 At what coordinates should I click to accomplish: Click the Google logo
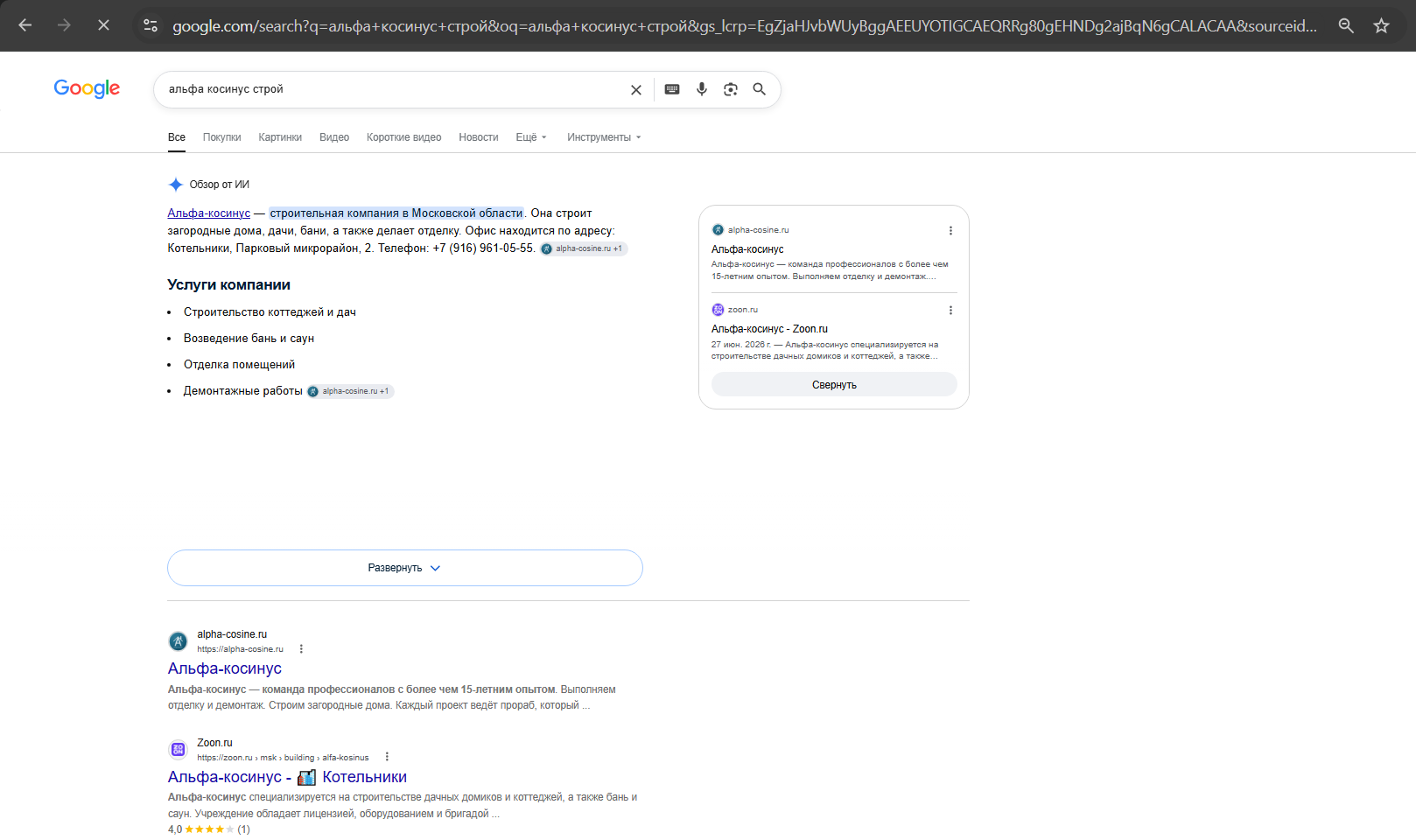pyautogui.click(x=87, y=88)
